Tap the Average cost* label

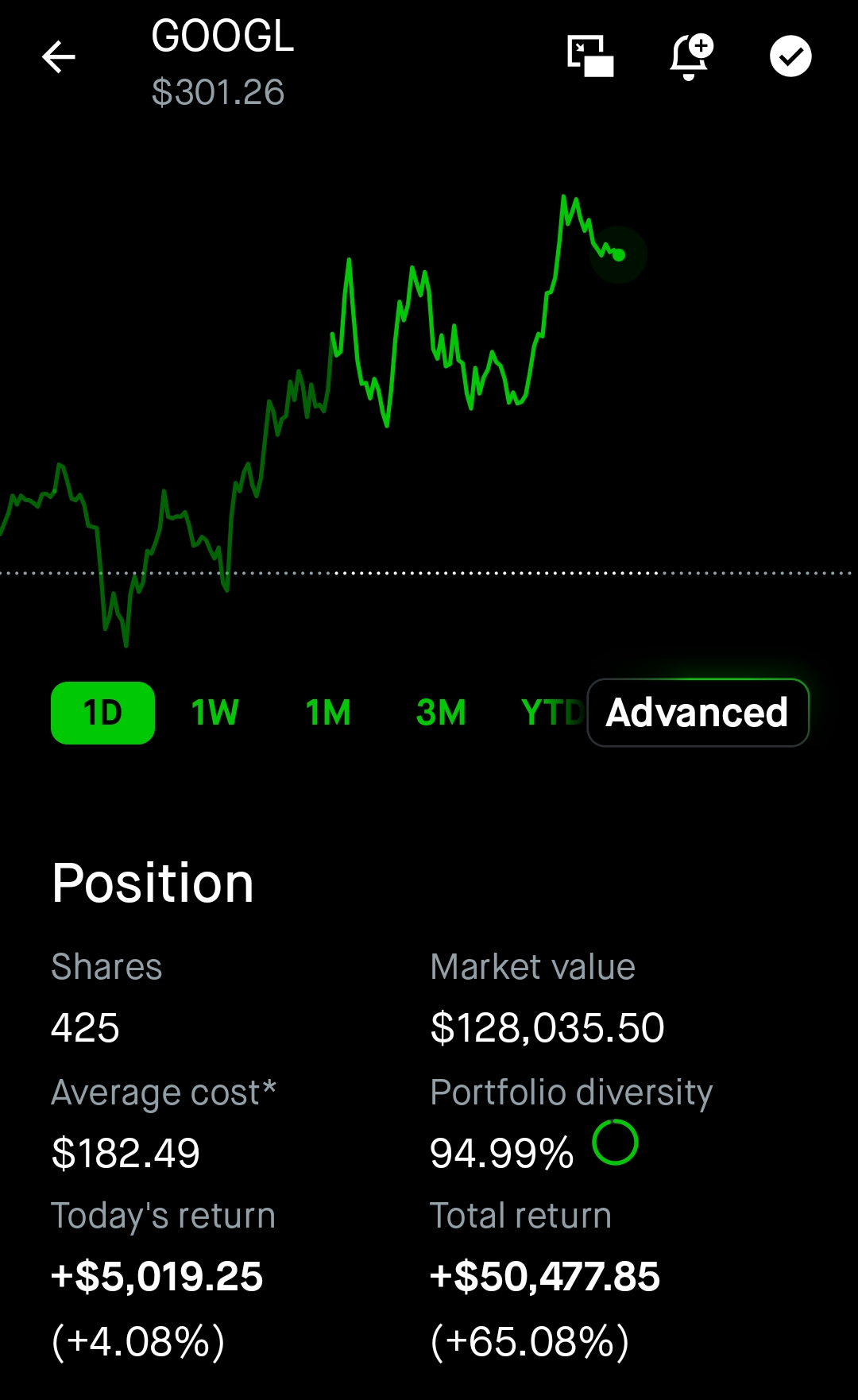164,1093
